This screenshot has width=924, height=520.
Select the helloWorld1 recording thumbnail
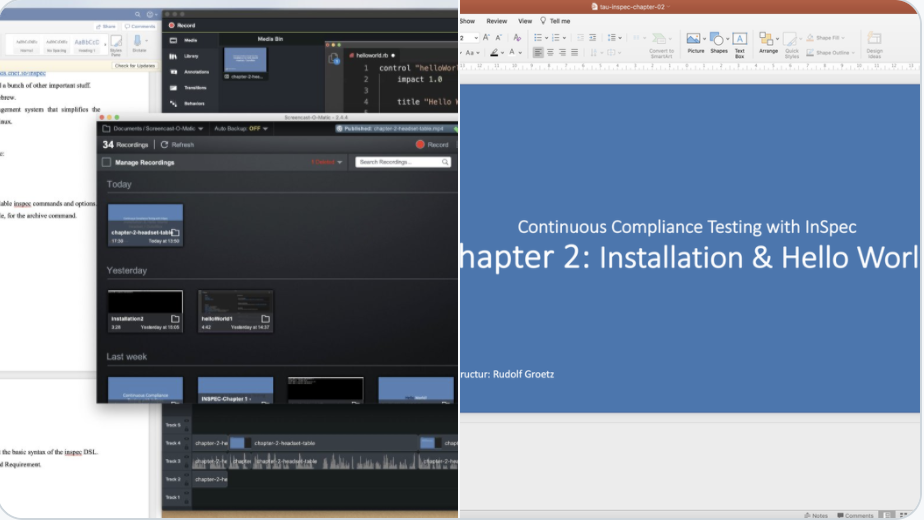(235, 311)
